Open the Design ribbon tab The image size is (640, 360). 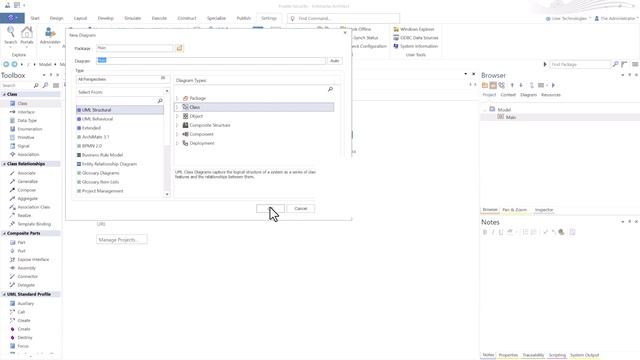56,18
